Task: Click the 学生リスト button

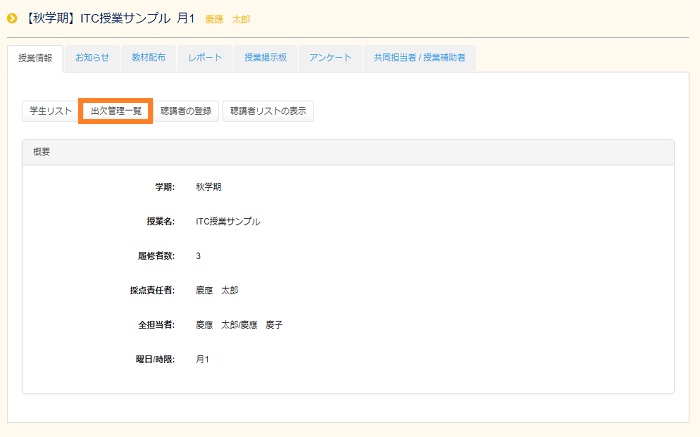Action: pos(48,111)
